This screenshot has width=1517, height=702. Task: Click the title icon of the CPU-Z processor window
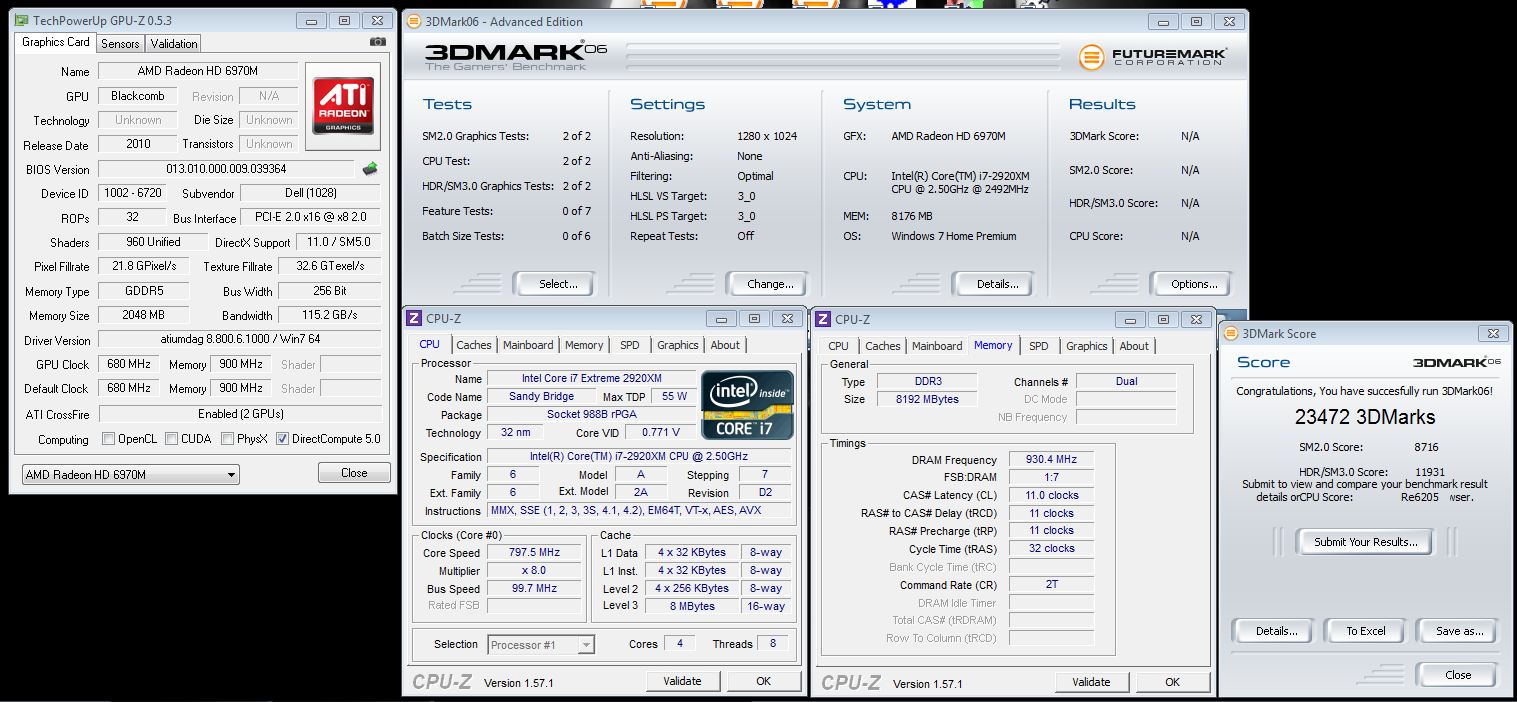(414, 319)
